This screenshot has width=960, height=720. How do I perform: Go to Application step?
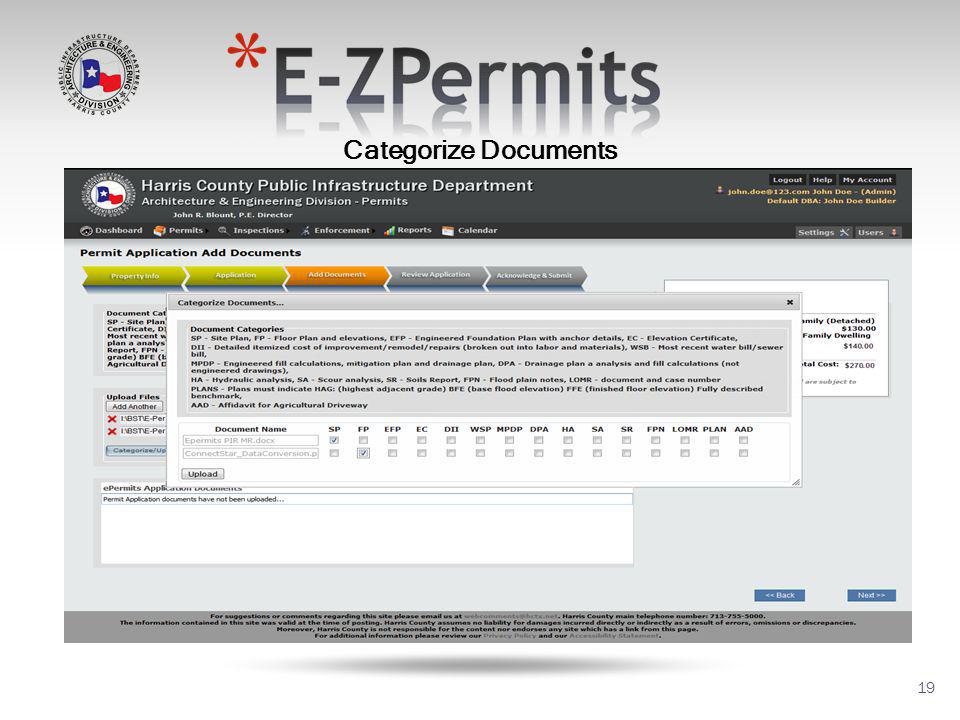pyautogui.click(x=236, y=276)
